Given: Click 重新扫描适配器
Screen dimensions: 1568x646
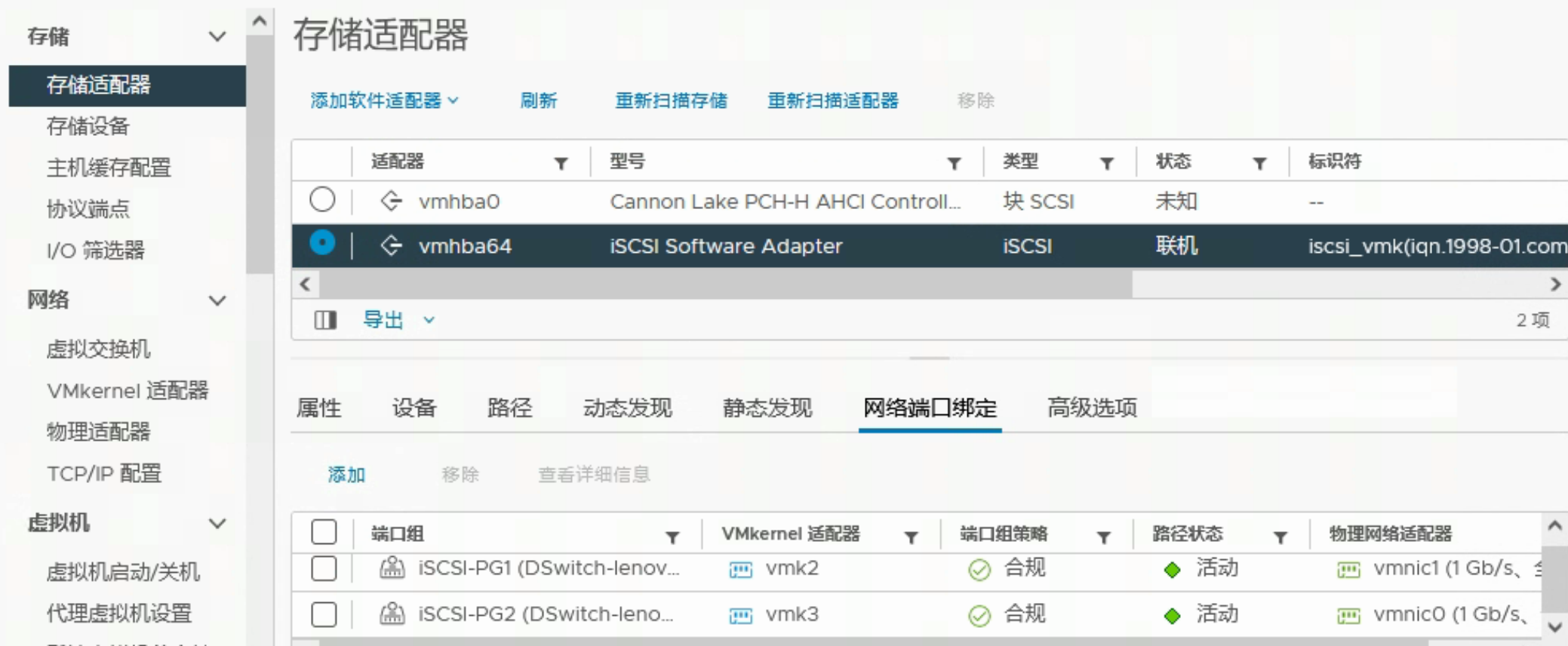Looking at the screenshot, I should (833, 100).
